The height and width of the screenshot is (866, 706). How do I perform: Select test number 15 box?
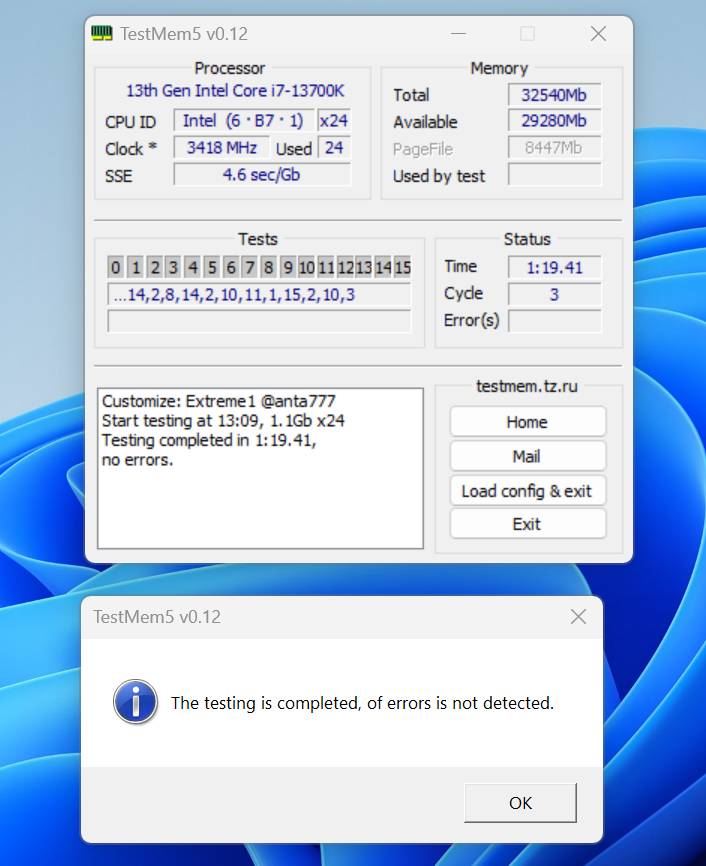[402, 267]
